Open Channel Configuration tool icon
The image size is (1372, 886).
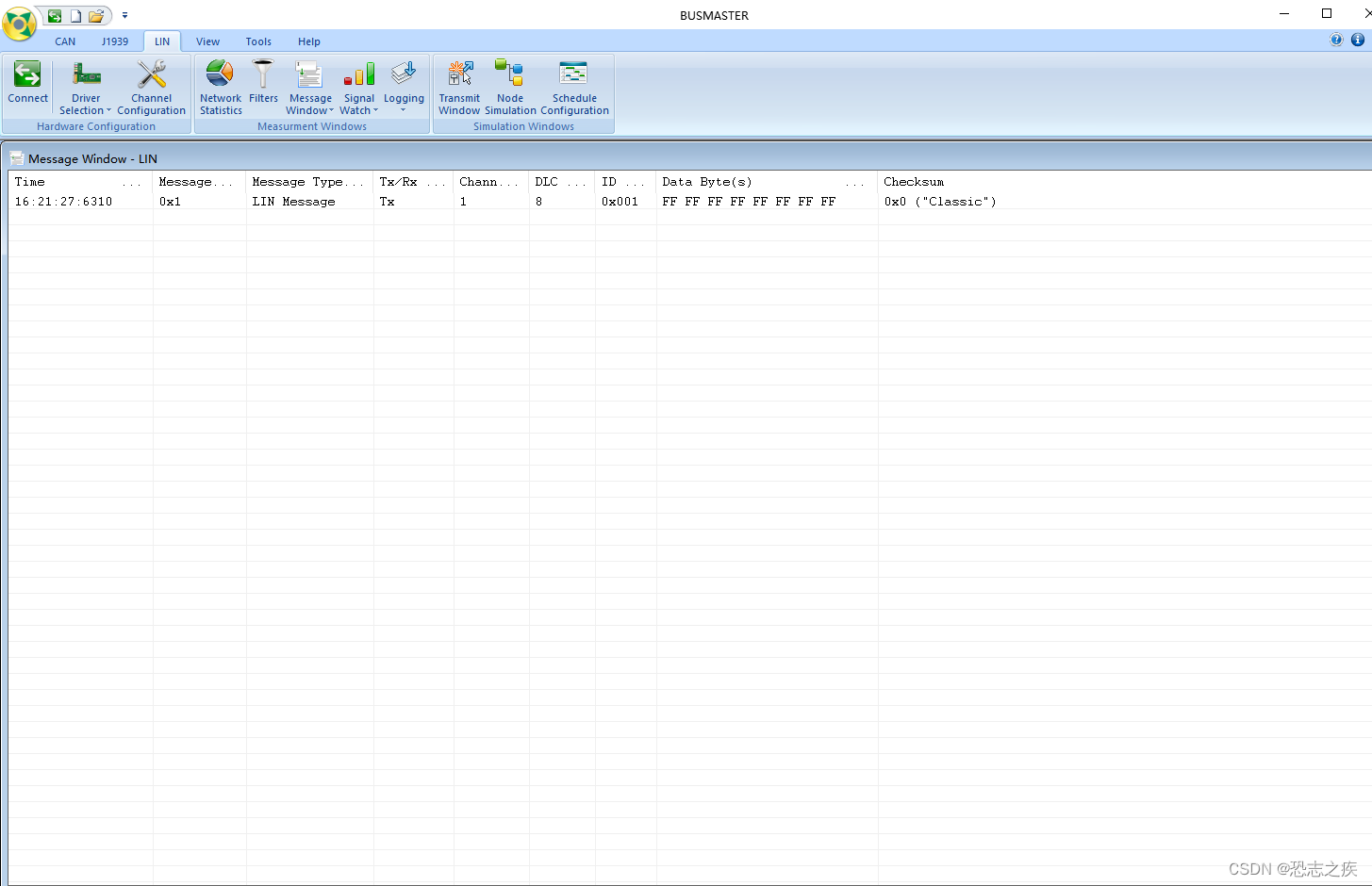[151, 74]
